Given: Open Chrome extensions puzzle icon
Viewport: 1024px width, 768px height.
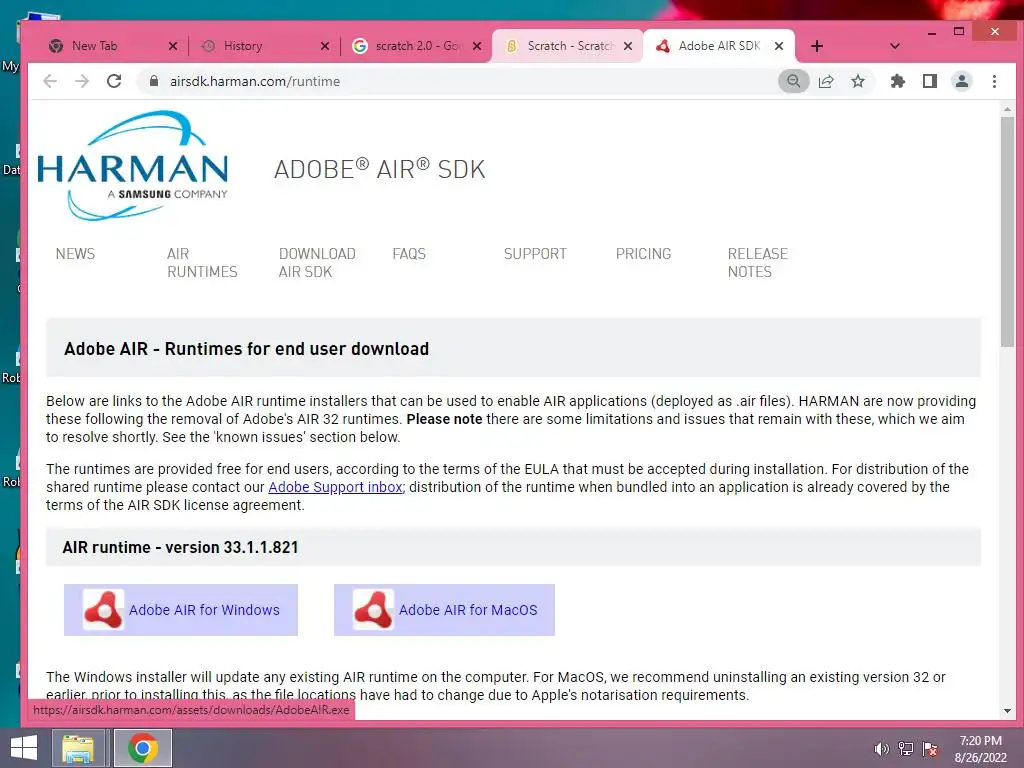Looking at the screenshot, I should (898, 81).
